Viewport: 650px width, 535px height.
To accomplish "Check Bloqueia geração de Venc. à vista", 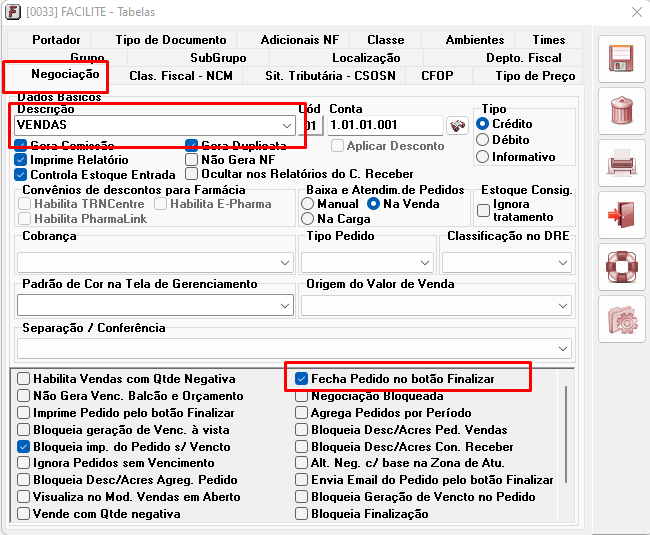I will pyautogui.click(x=24, y=429).
